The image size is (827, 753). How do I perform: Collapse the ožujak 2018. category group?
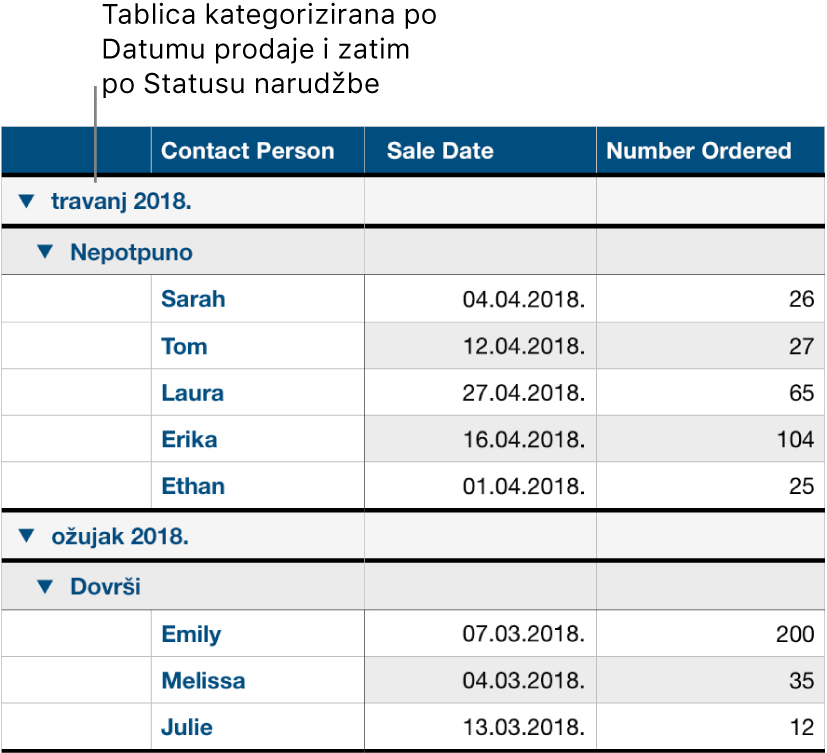tap(26, 537)
